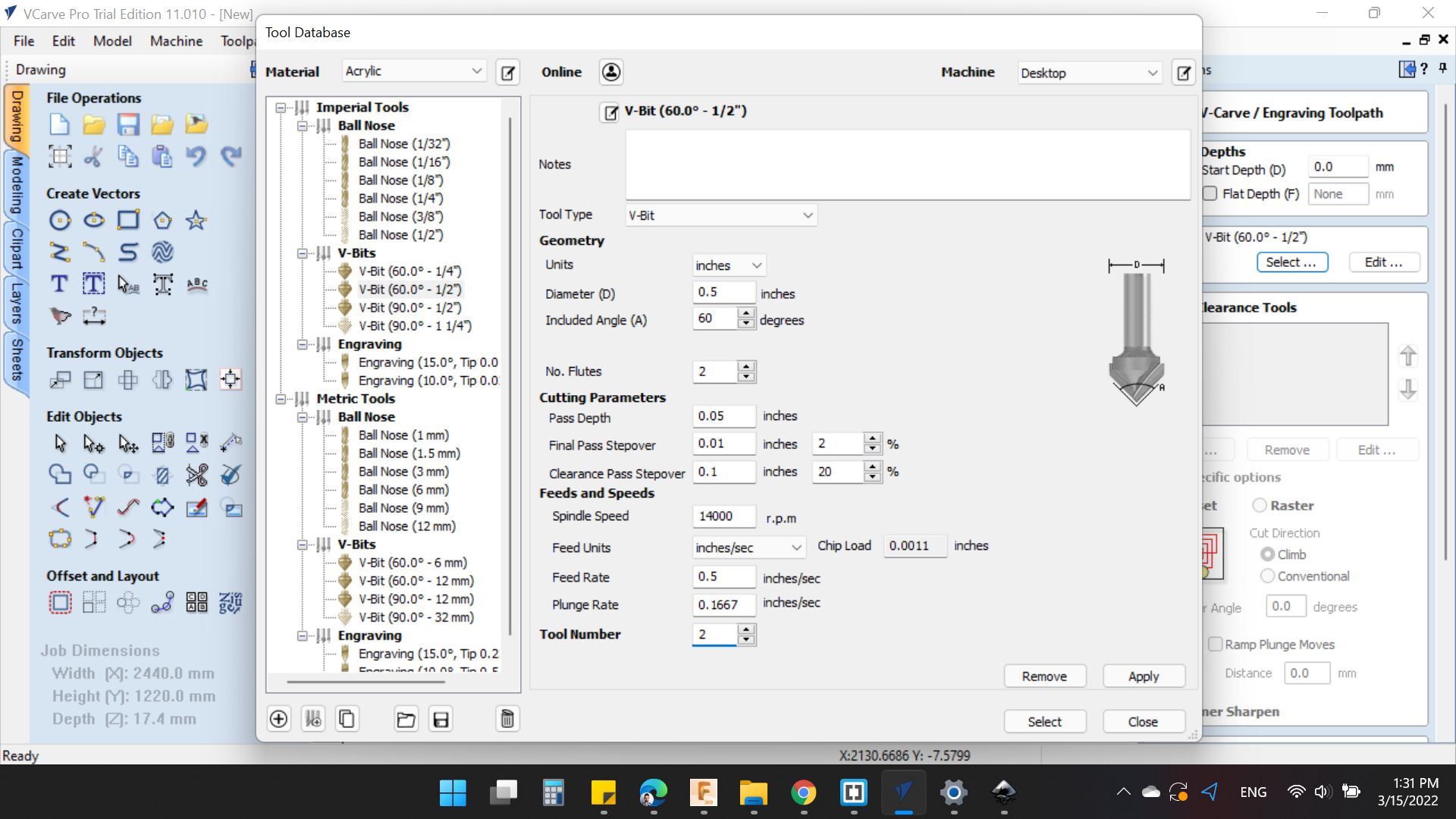Click the Close button in Tool Database

pos(1143,722)
